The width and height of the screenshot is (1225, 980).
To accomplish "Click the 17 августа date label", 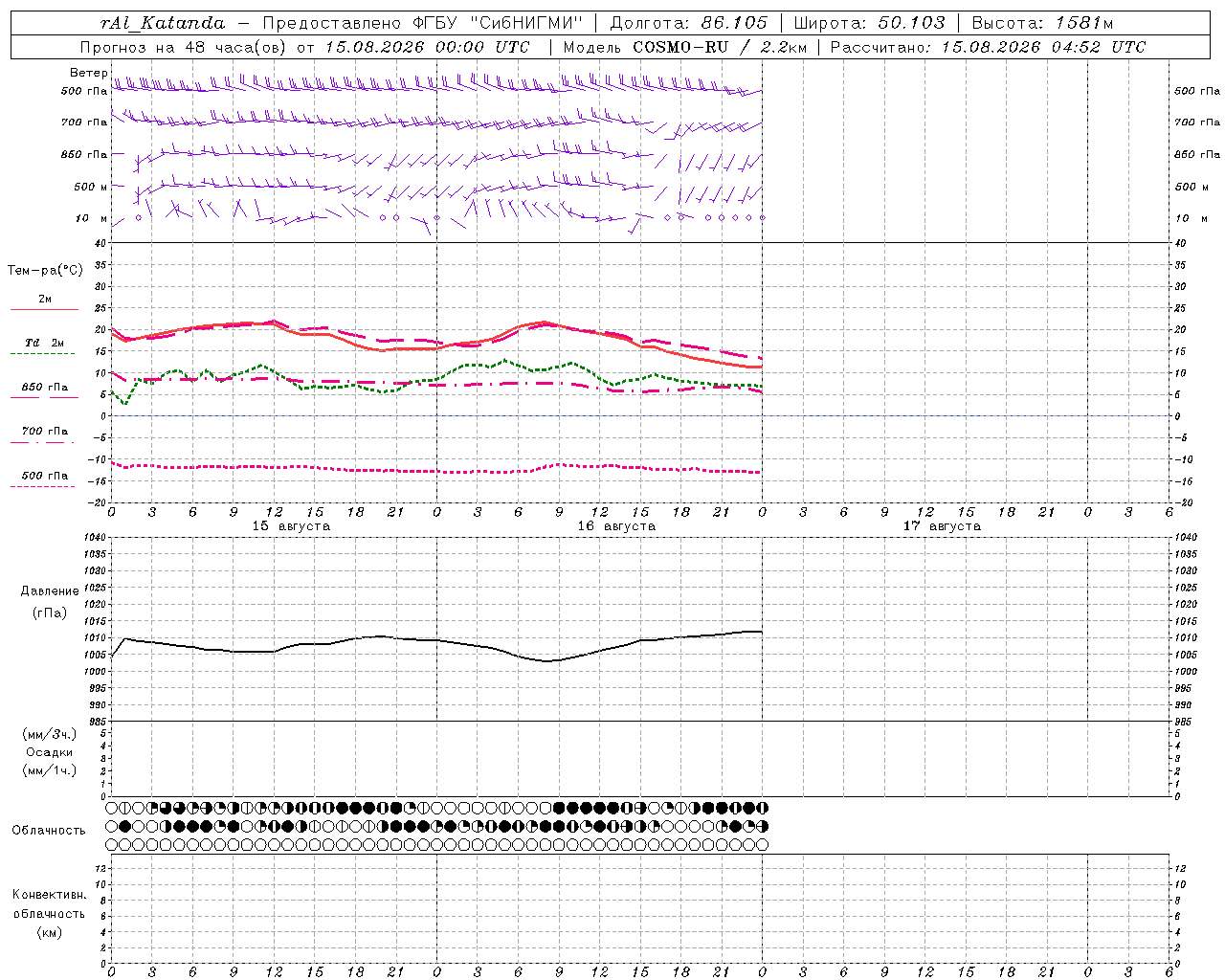I will (942, 526).
